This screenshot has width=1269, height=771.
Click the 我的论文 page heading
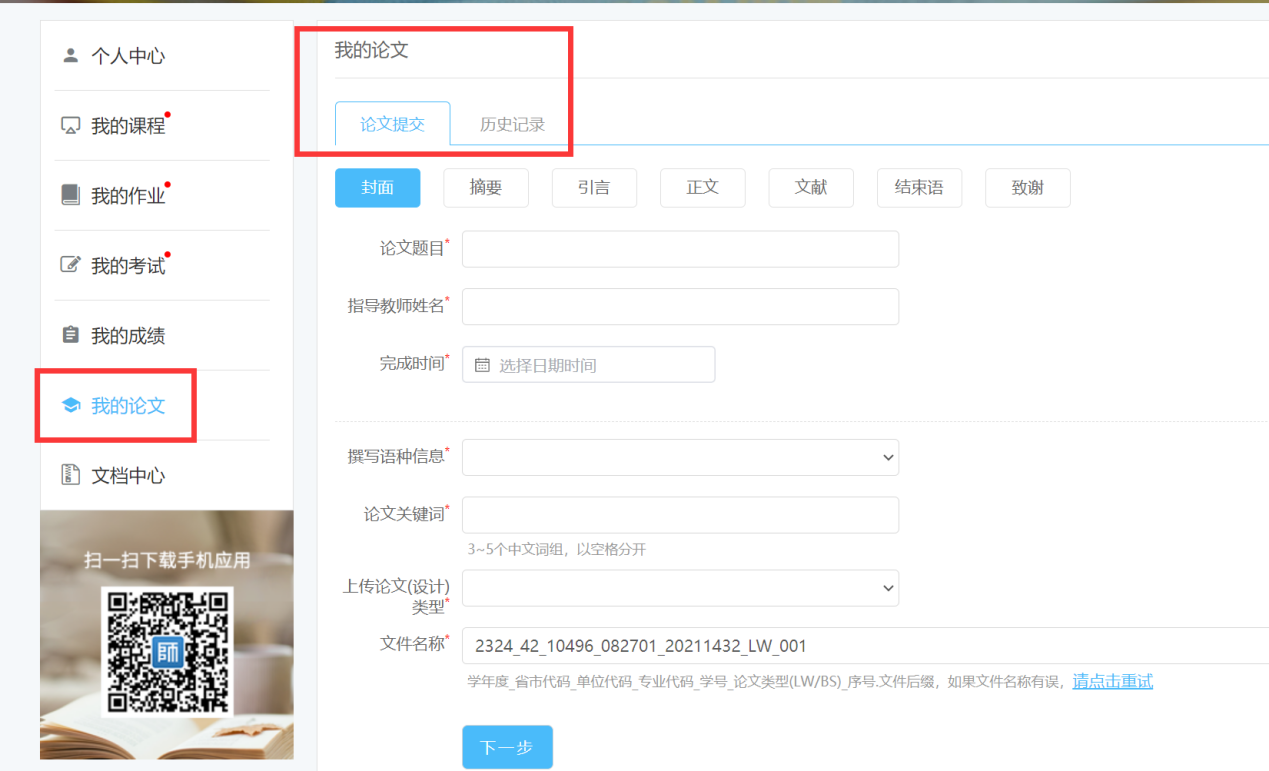pos(372,50)
